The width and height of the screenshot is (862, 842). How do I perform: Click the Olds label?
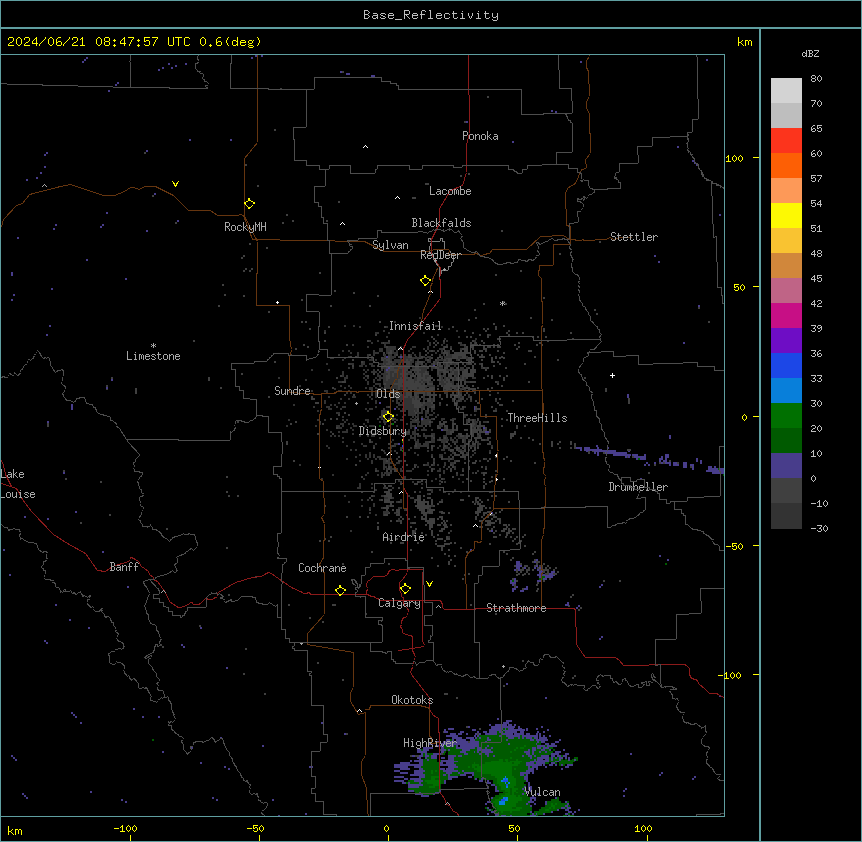click(x=388, y=394)
